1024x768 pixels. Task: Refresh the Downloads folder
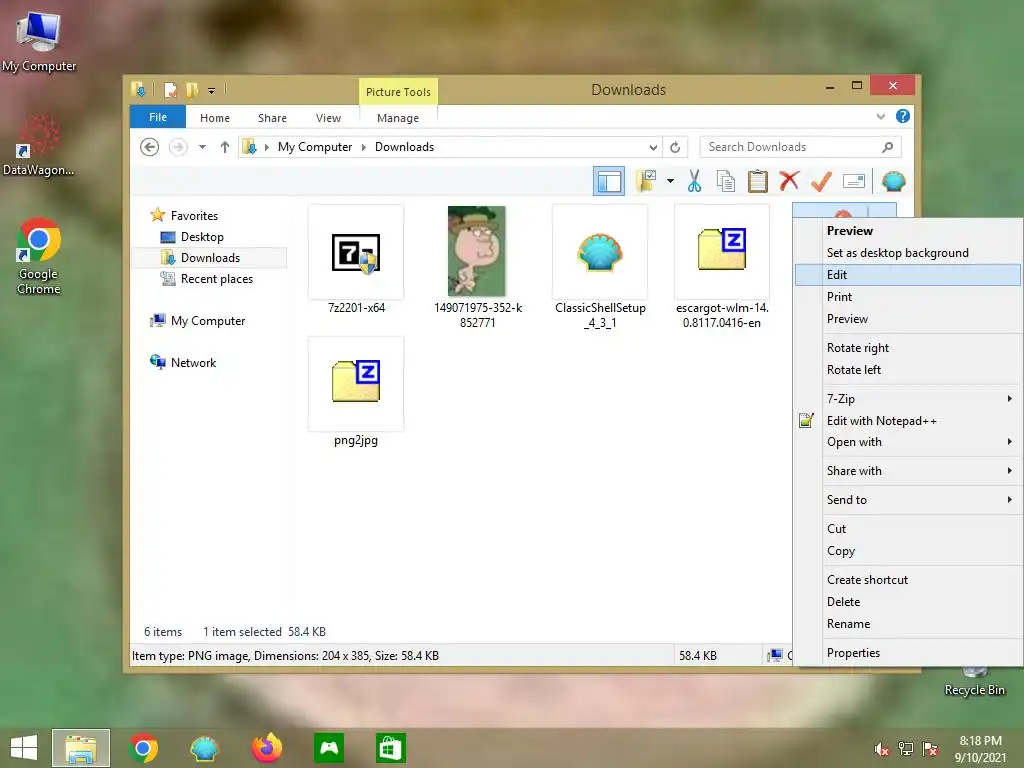tap(675, 147)
